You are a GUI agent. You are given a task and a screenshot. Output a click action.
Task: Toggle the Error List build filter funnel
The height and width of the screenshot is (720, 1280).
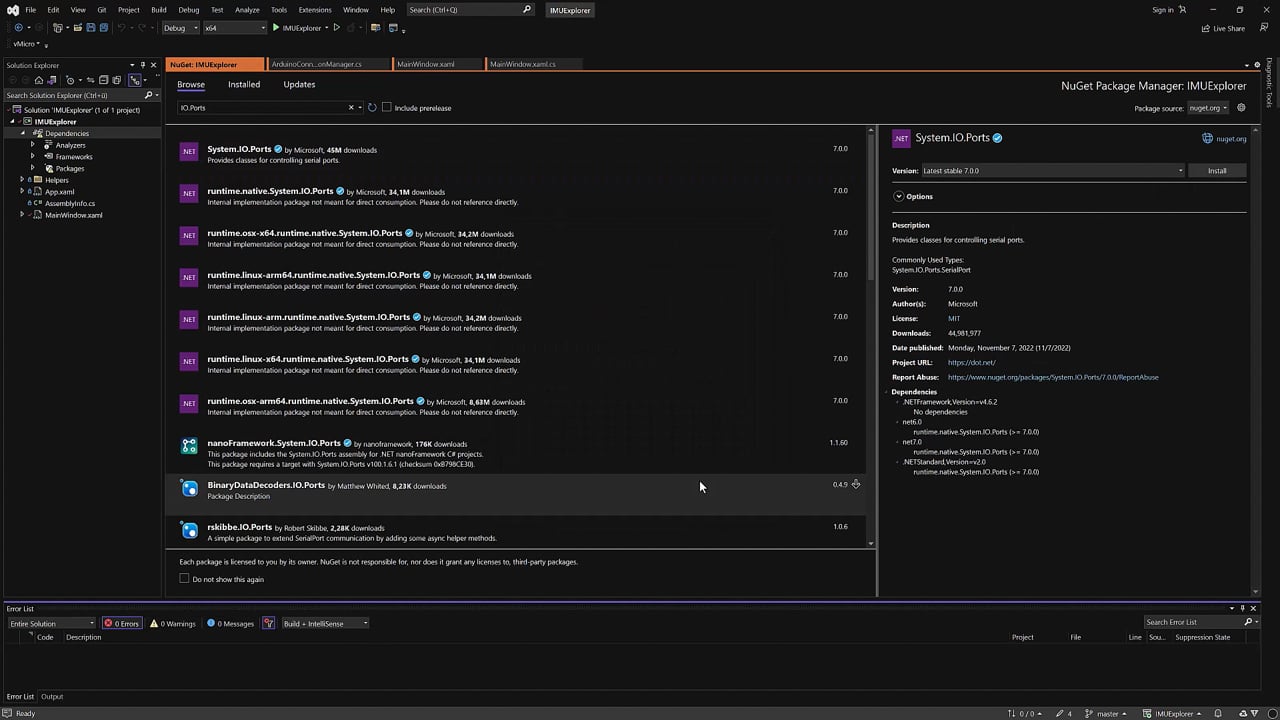click(x=268, y=623)
